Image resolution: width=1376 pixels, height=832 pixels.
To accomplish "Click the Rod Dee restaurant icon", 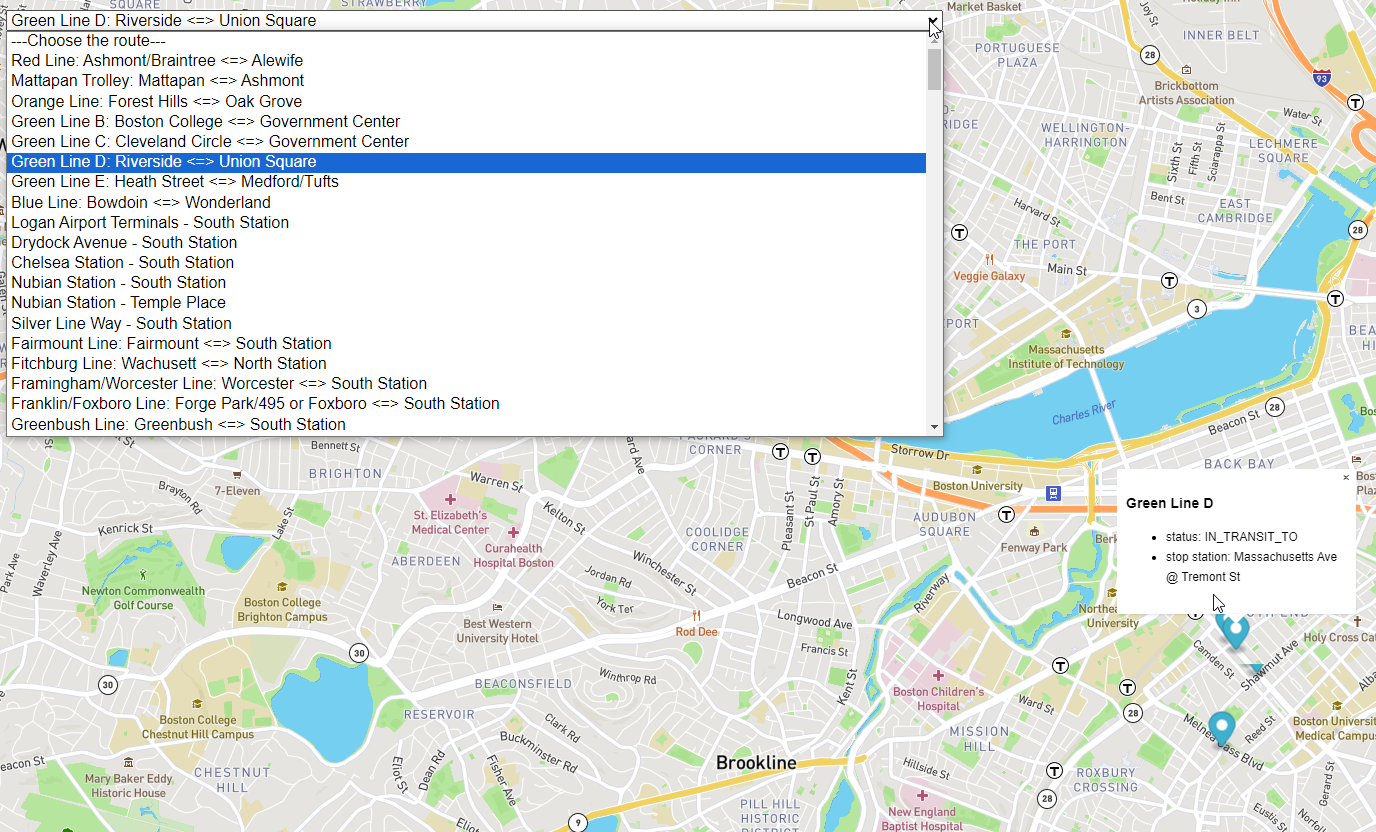I will [x=696, y=615].
